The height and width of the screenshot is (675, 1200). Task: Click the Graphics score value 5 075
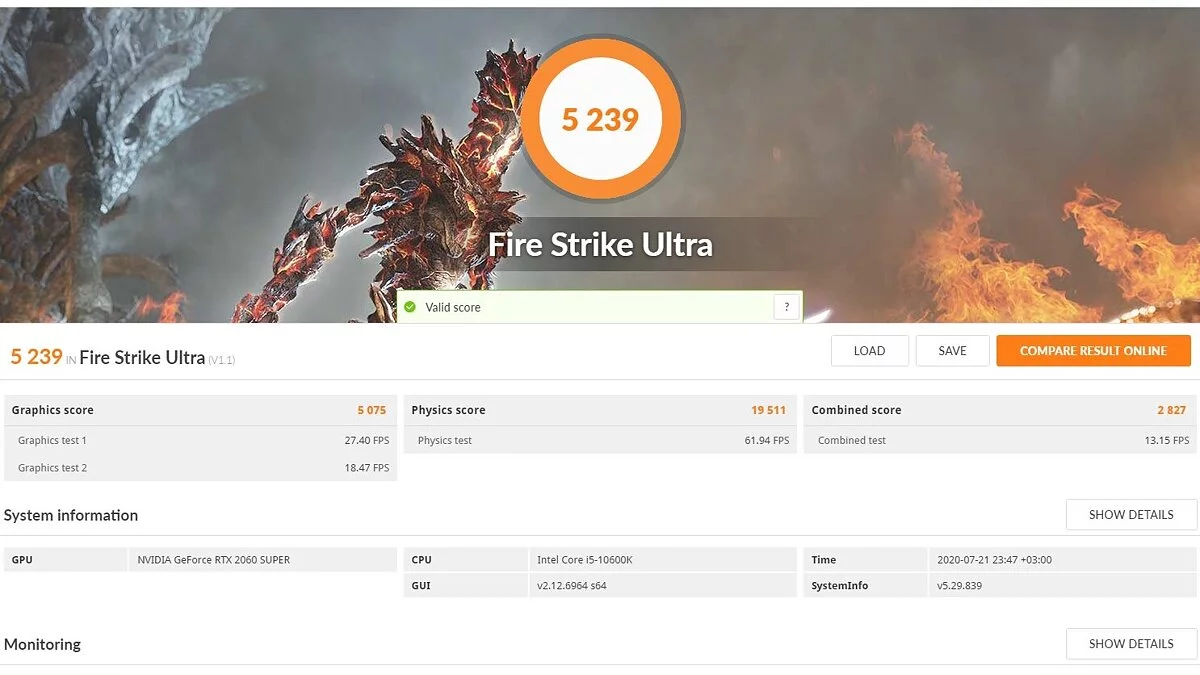[371, 410]
